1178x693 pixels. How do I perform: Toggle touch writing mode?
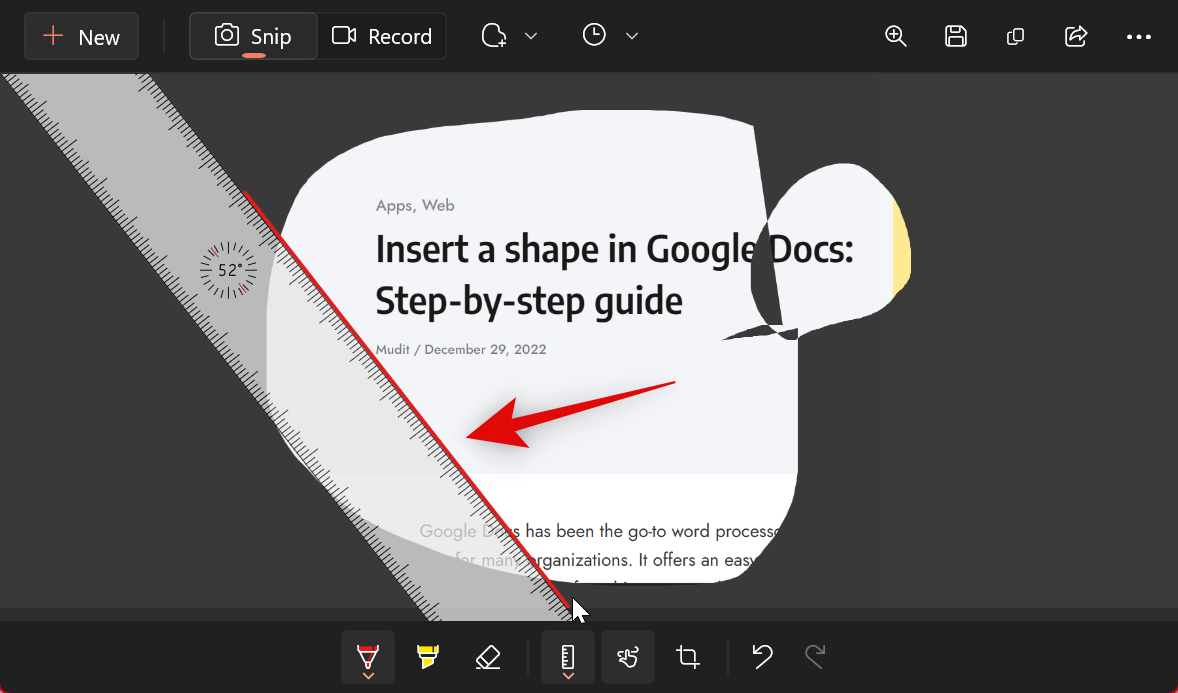point(628,657)
